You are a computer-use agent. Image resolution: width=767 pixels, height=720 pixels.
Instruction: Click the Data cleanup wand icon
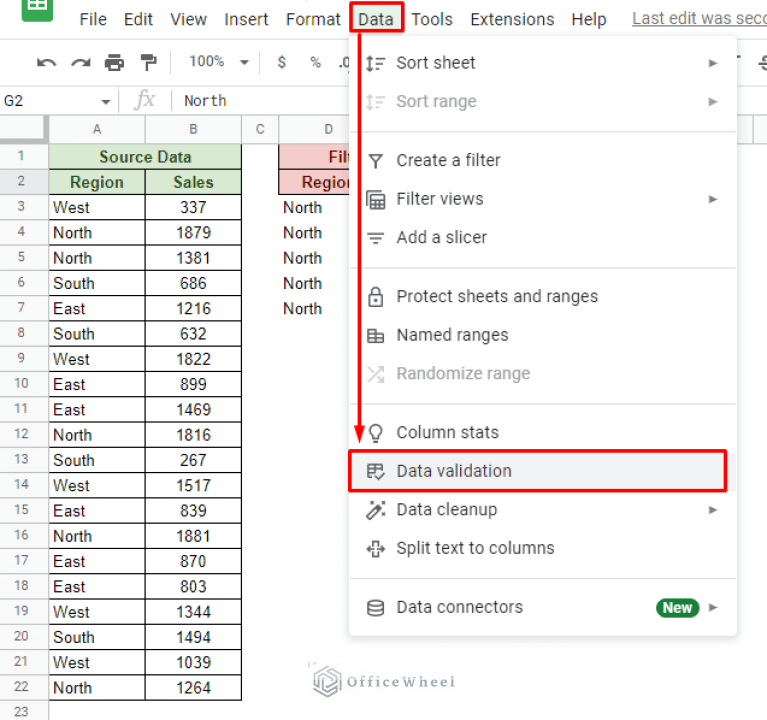[x=376, y=510]
